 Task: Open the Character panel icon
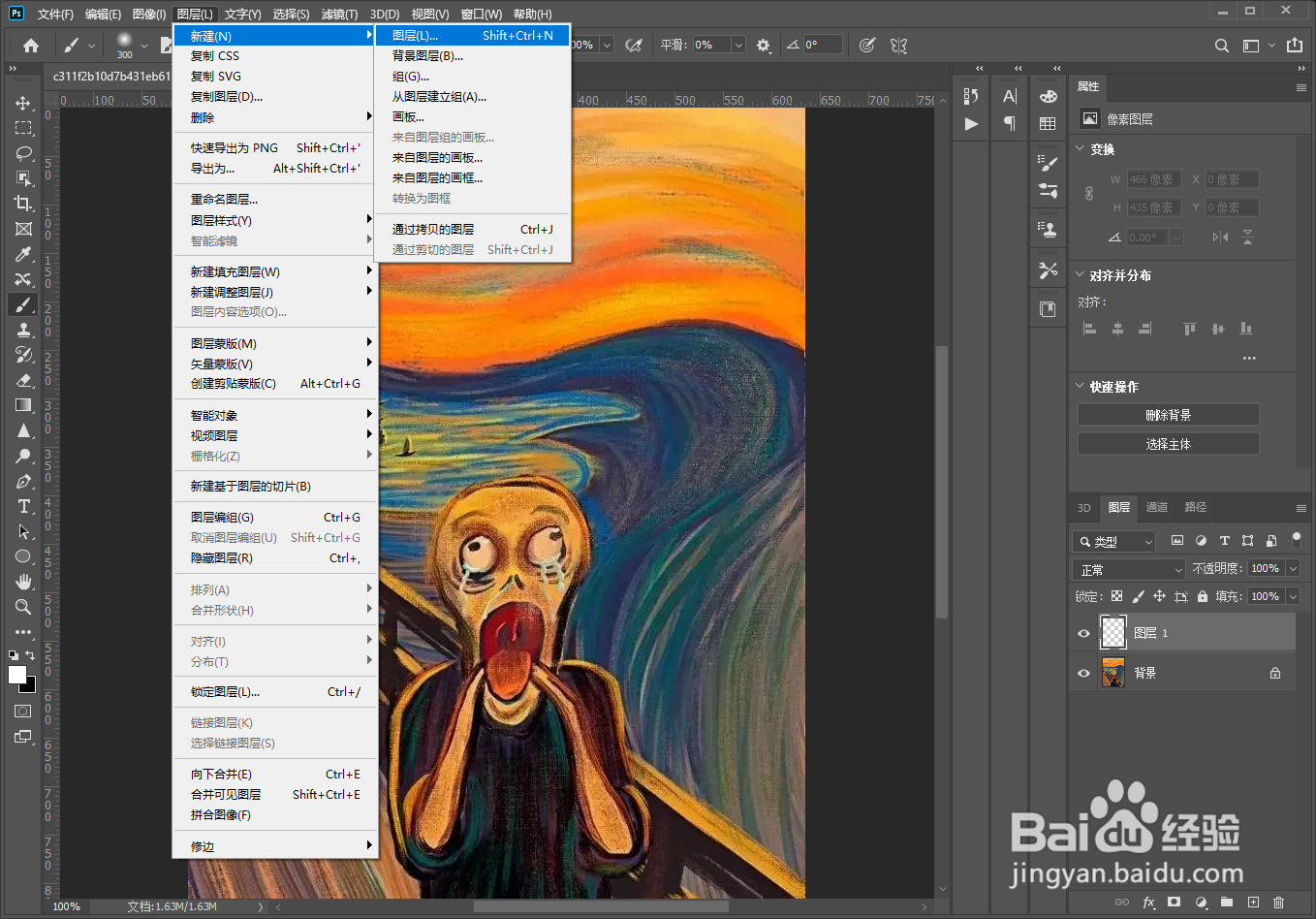[1010, 96]
